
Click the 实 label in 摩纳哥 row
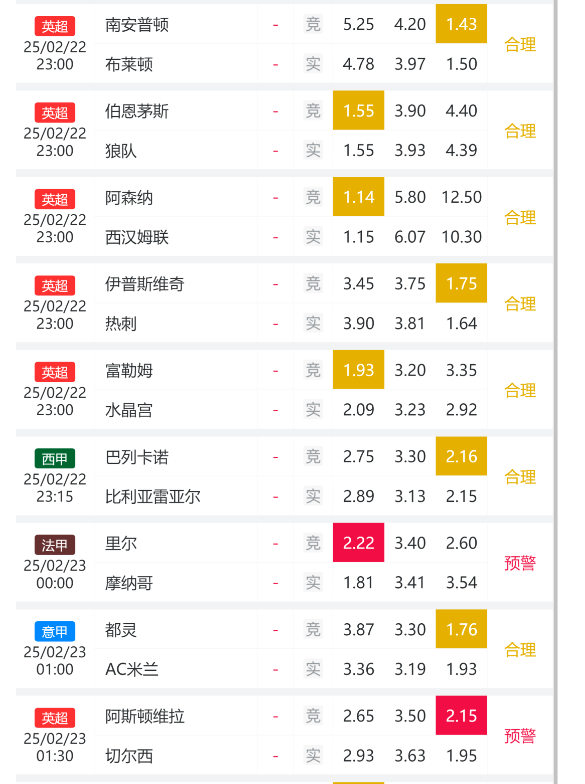[x=313, y=582]
